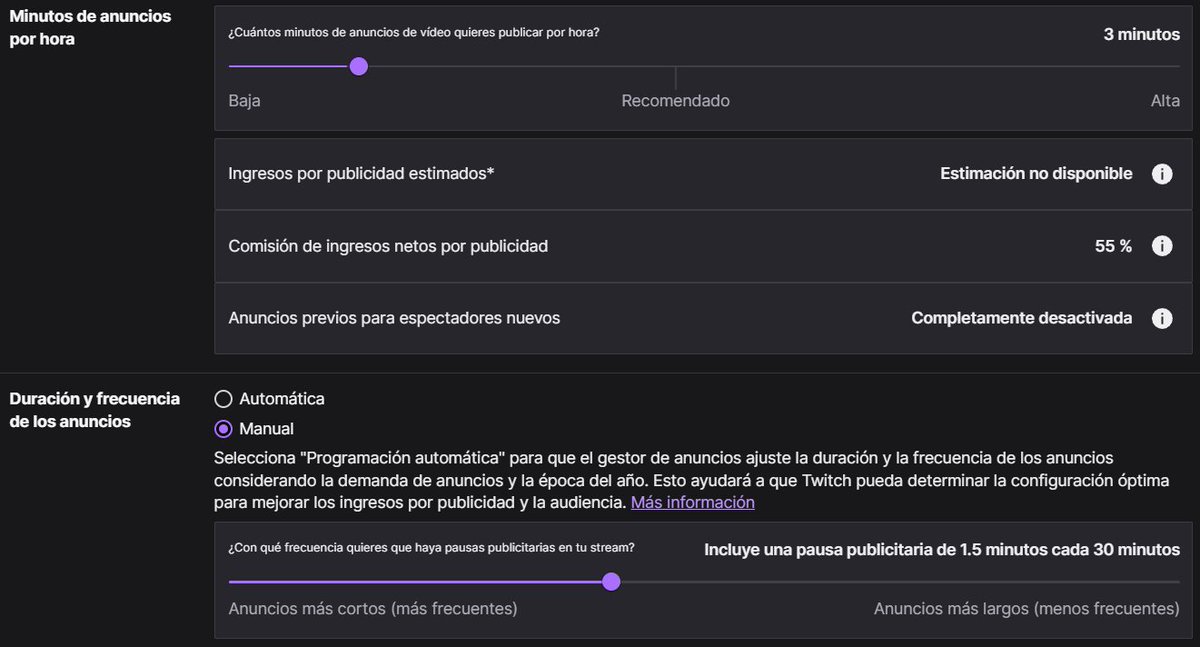Click Comisión de ingresos netos por publicidad
This screenshot has width=1200, height=647.
tap(388, 246)
